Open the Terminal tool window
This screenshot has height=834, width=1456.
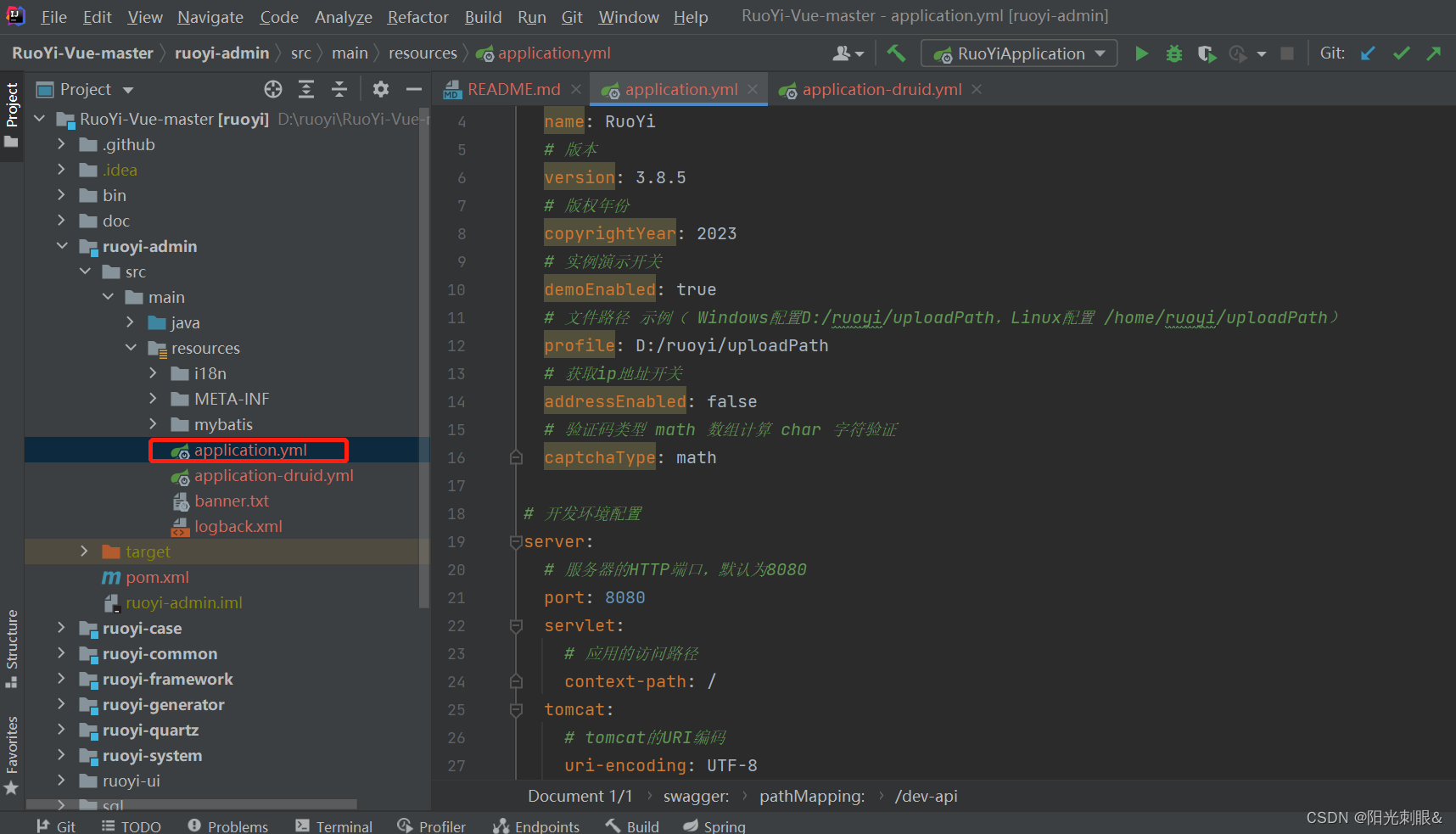click(x=333, y=826)
